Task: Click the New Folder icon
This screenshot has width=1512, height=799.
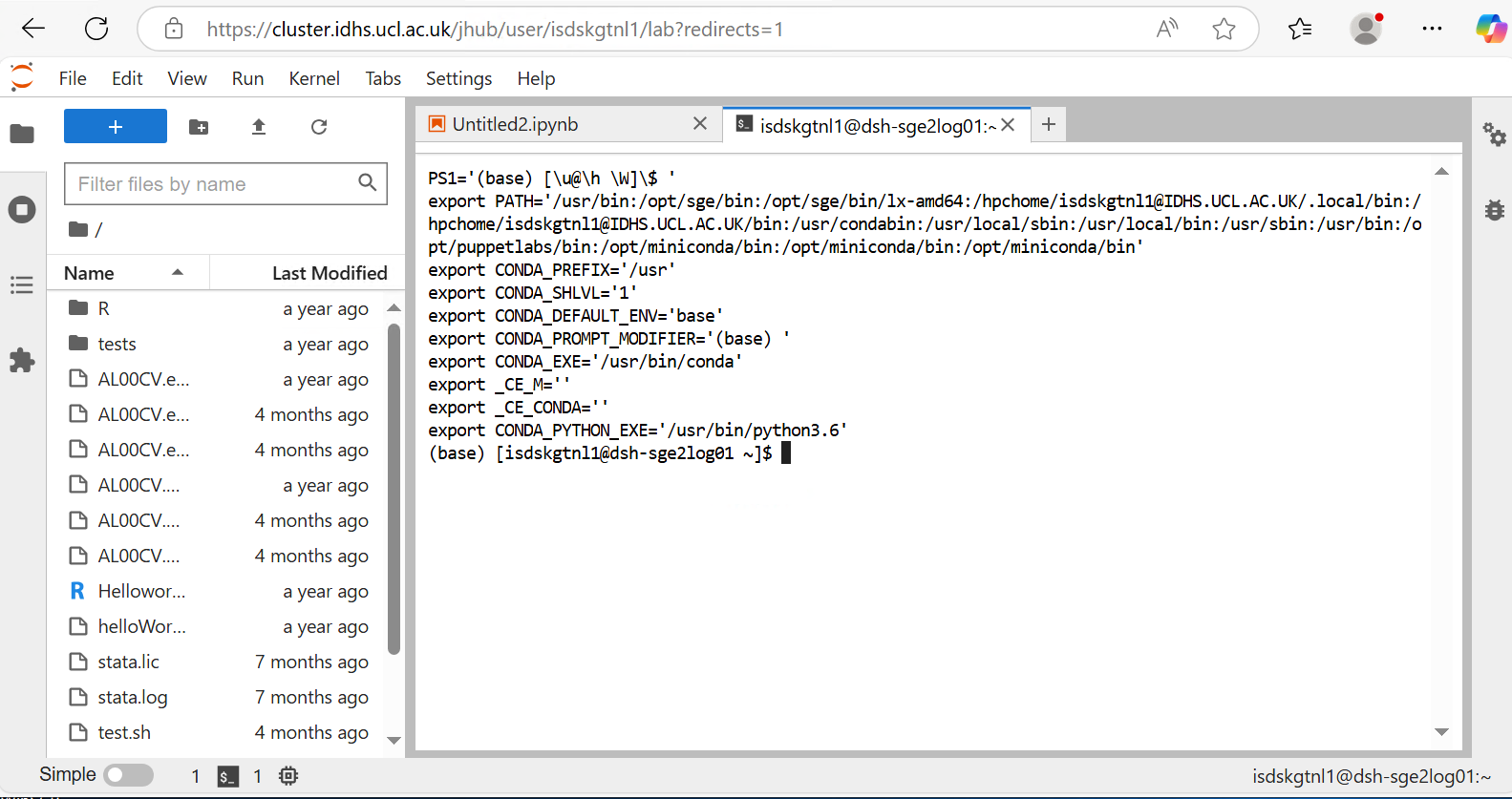Action: pyautogui.click(x=199, y=127)
